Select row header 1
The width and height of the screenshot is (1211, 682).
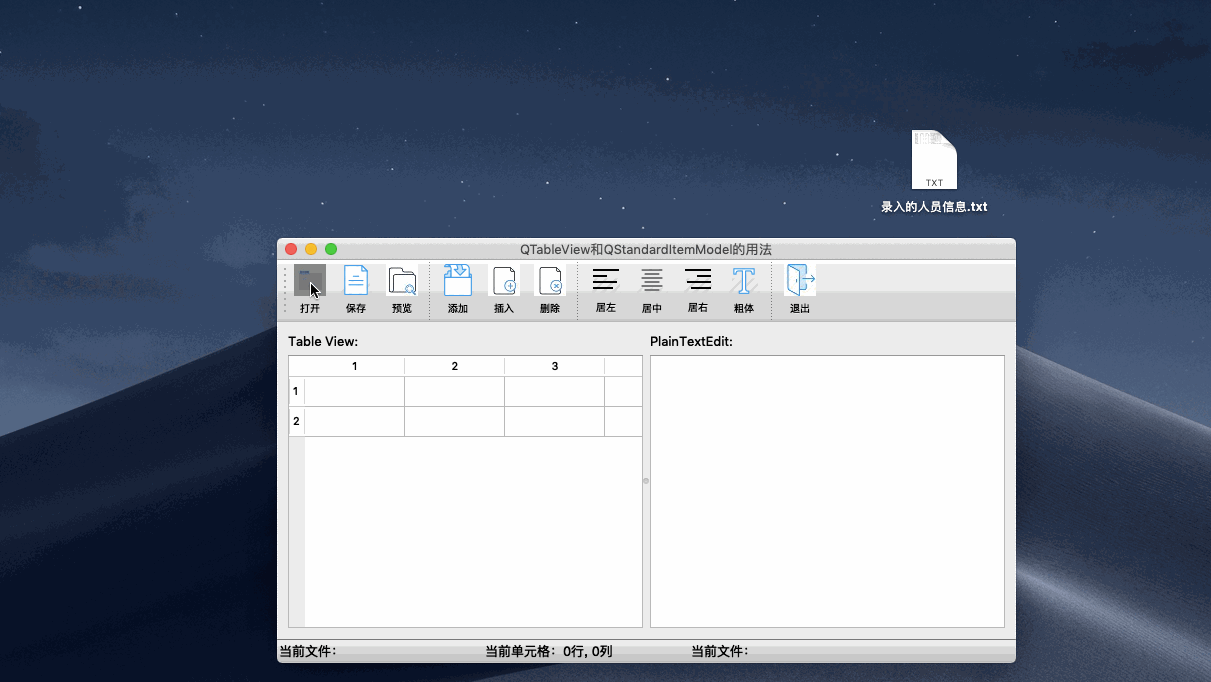click(296, 391)
